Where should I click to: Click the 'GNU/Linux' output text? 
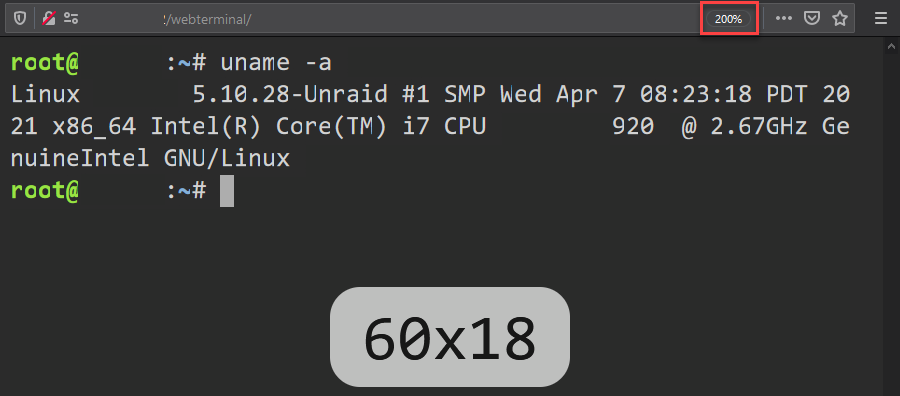pos(227,159)
